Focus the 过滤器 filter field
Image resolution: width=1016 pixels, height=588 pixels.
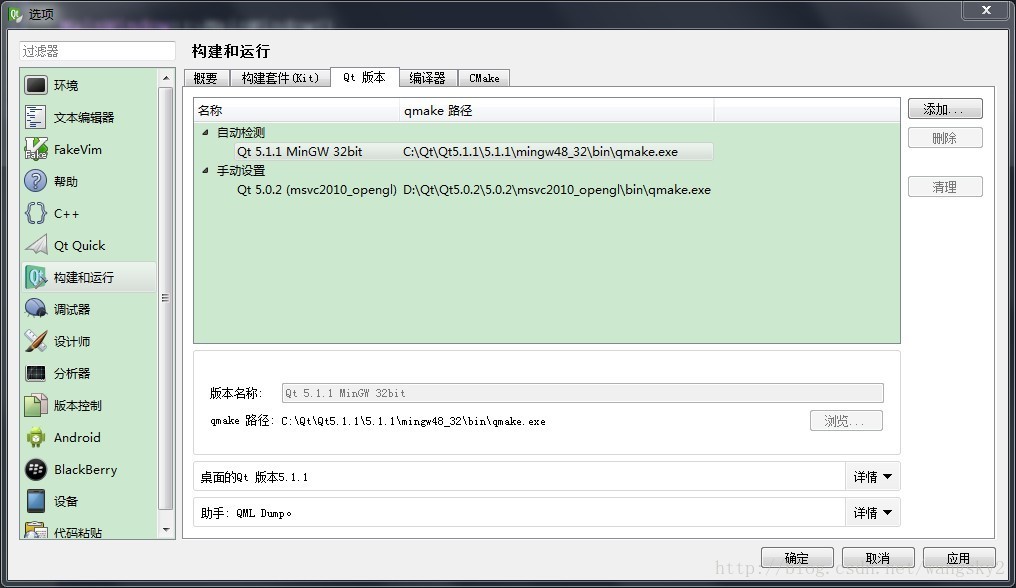point(97,51)
